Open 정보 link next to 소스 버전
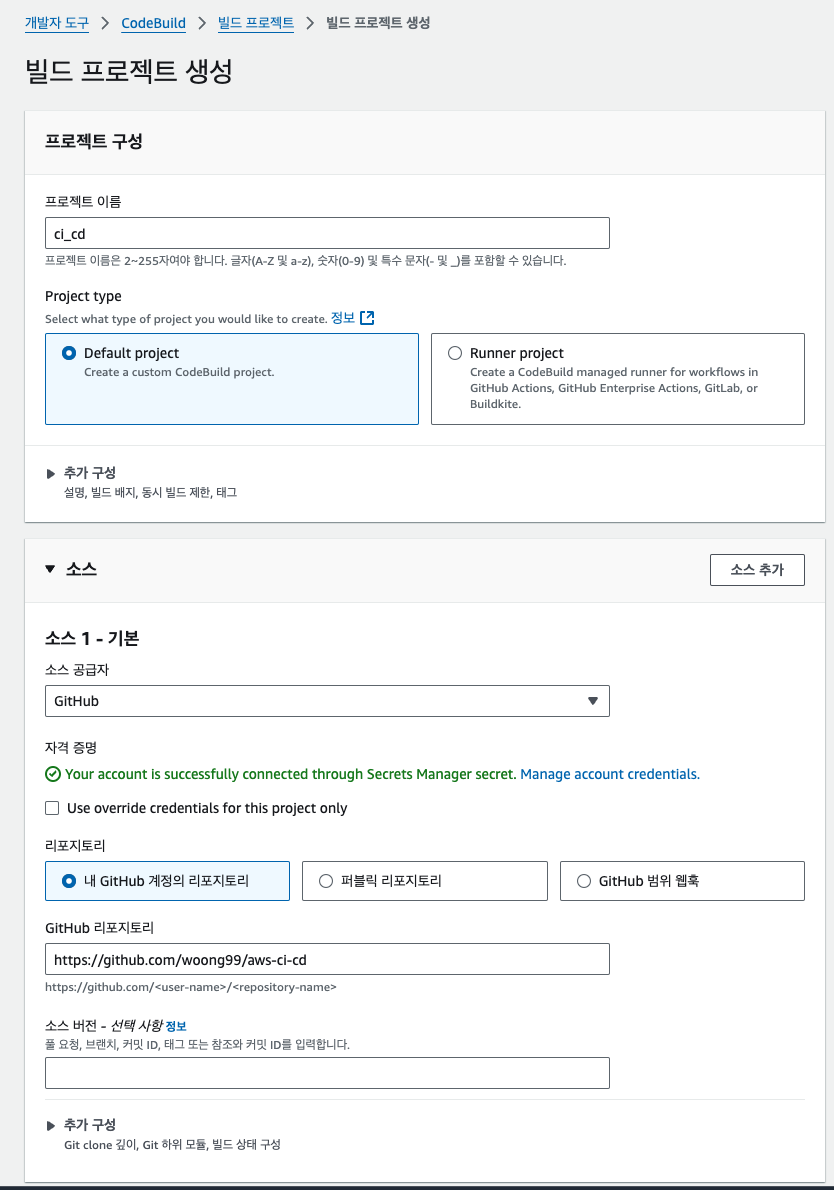The image size is (834, 1190). [176, 1026]
